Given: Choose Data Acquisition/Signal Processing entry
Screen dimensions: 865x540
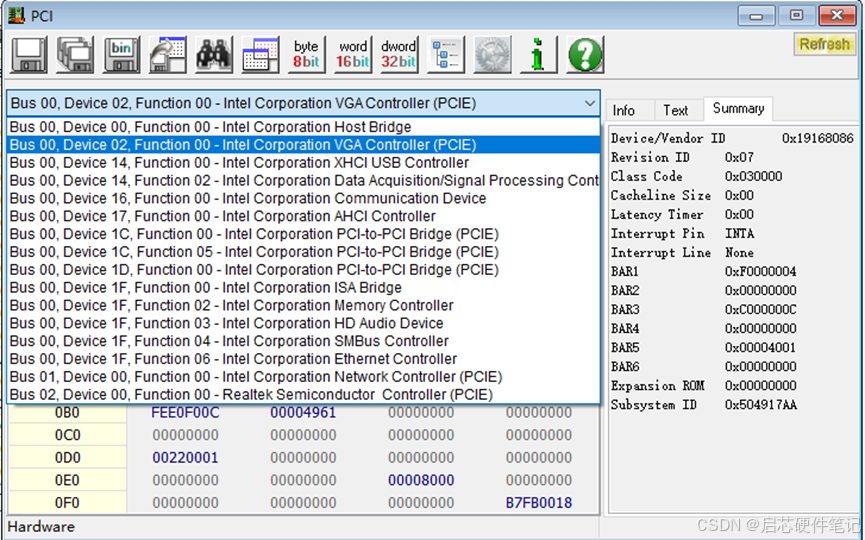Looking at the screenshot, I should click(x=303, y=180).
